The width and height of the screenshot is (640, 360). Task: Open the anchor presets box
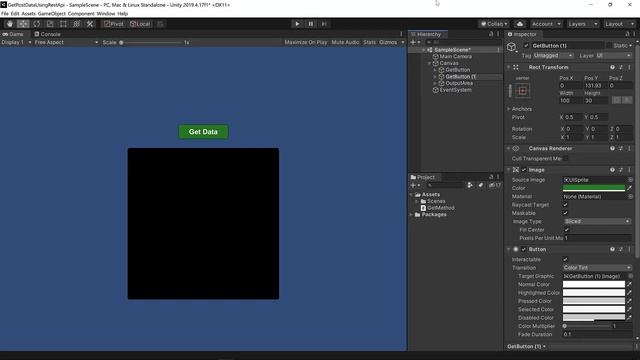(522, 91)
